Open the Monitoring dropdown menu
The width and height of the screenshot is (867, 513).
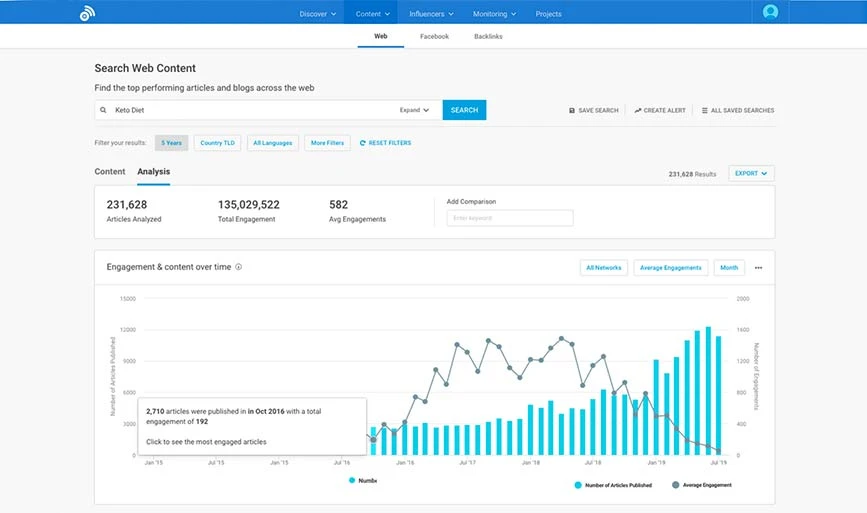[494, 14]
